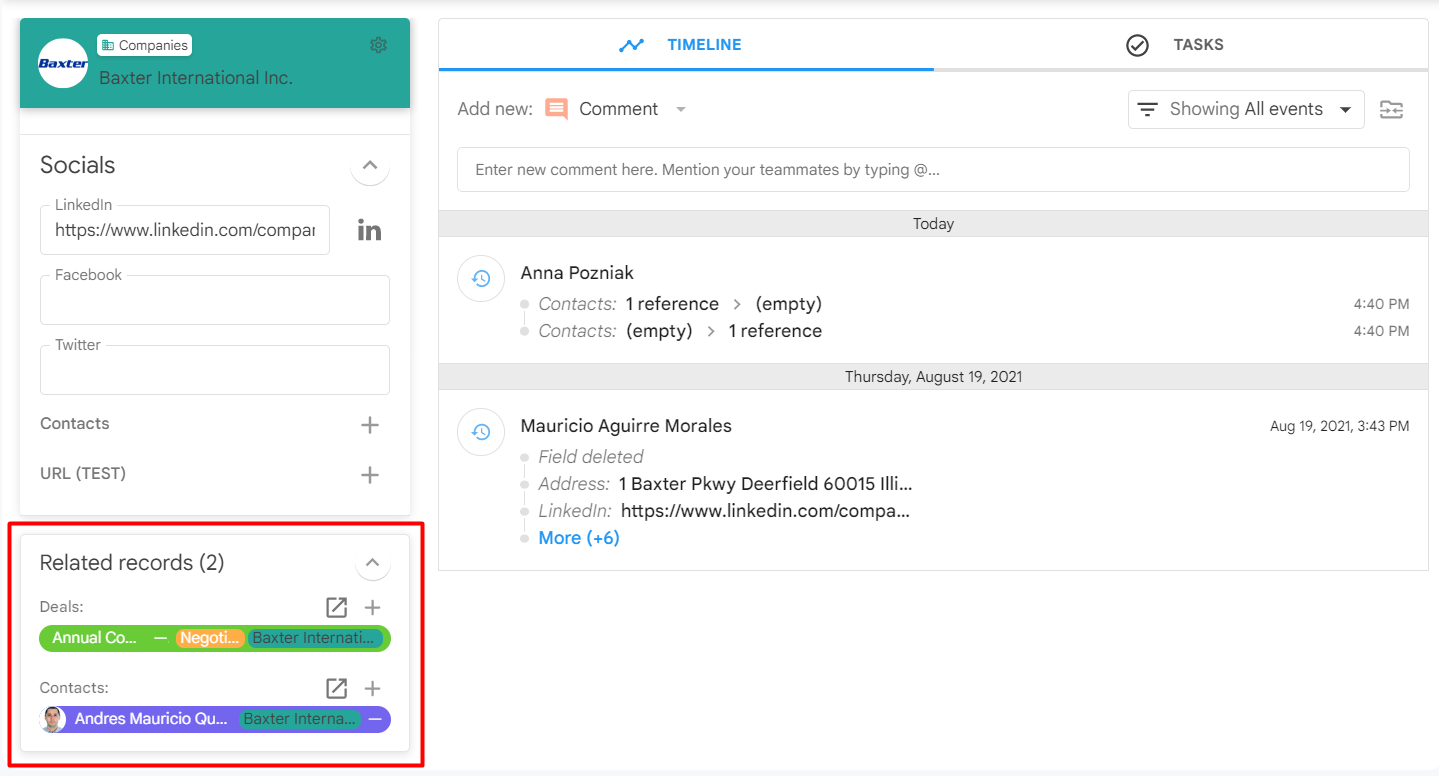Open the Add new Comment dropdown
The height and width of the screenshot is (776, 1439).
click(681, 109)
